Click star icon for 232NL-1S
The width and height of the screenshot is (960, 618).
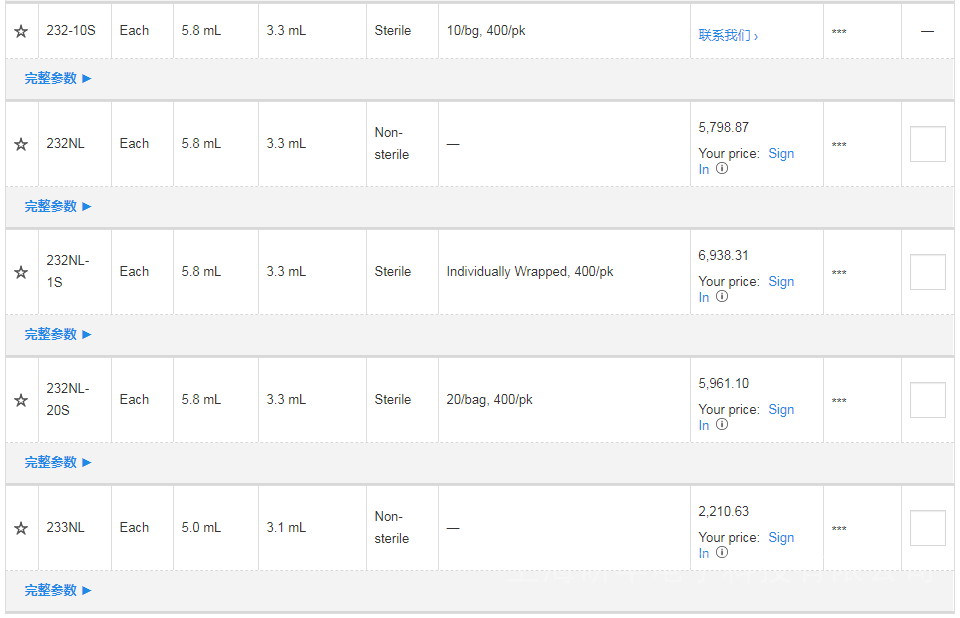point(21,272)
